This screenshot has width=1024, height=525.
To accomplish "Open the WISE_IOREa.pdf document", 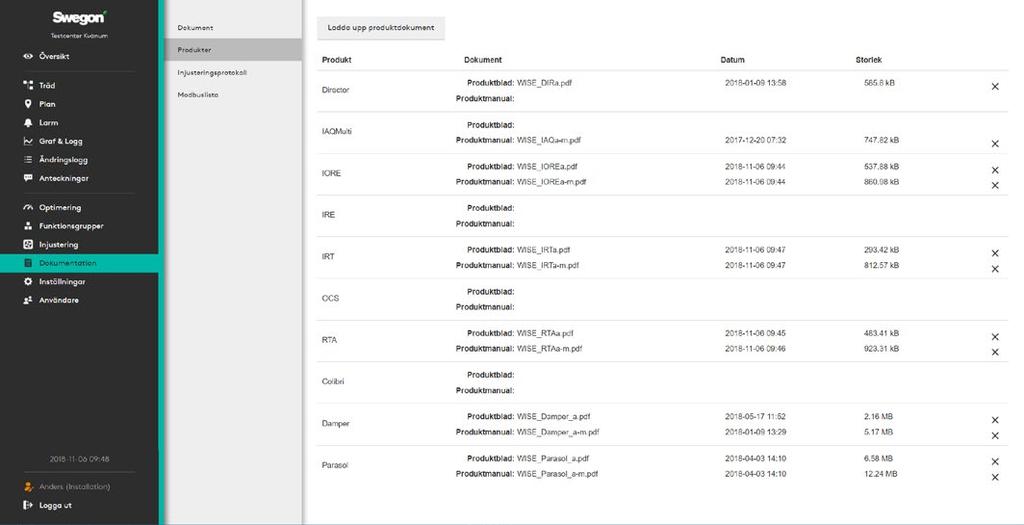I will pos(547,167).
